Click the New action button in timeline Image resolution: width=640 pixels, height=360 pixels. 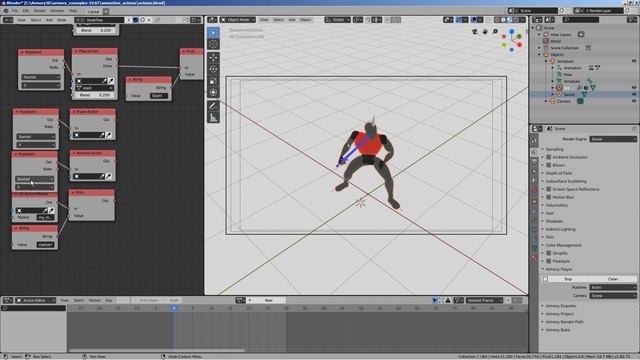click(x=268, y=300)
